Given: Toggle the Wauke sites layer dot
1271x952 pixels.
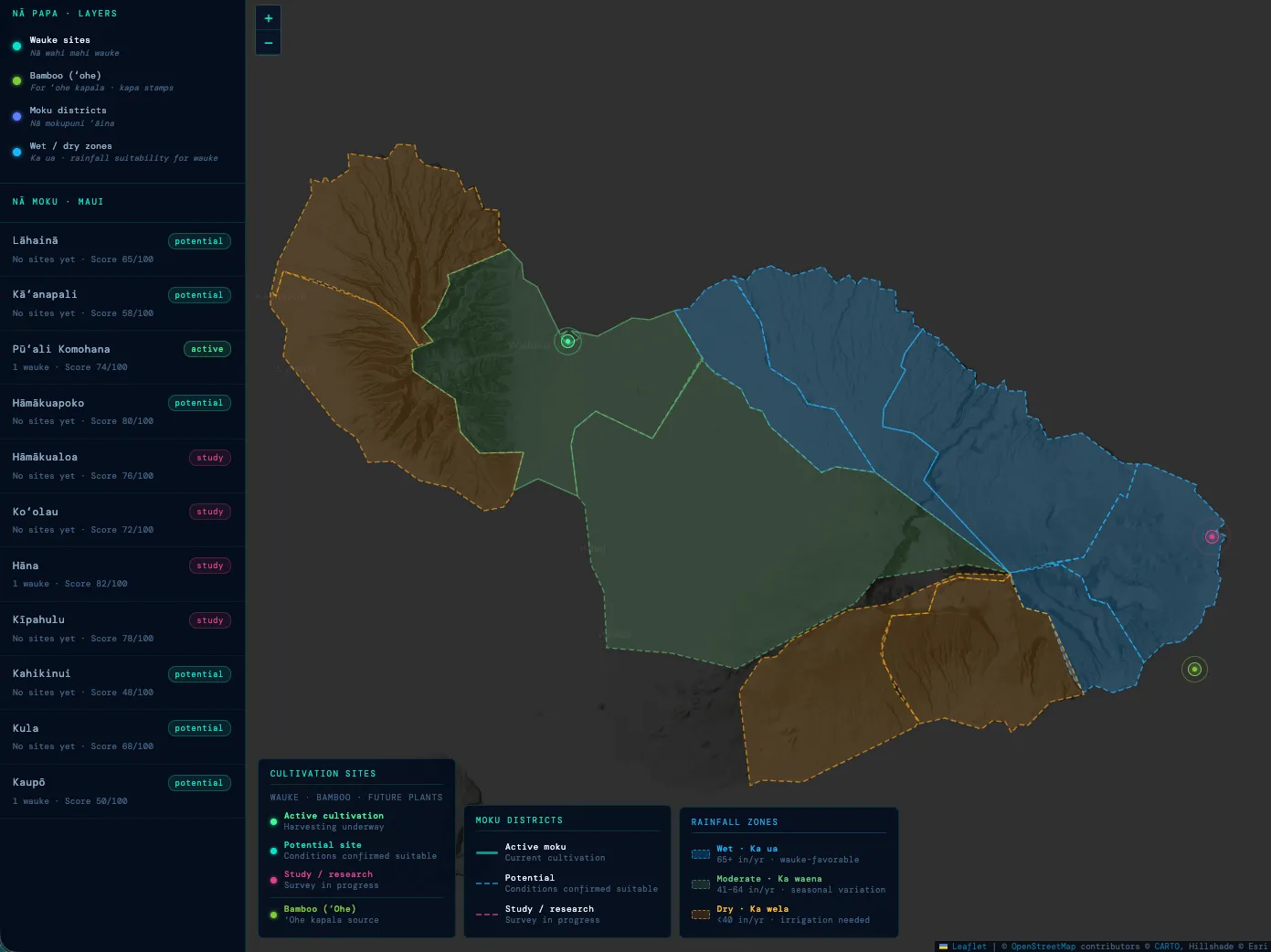Looking at the screenshot, I should [16, 46].
